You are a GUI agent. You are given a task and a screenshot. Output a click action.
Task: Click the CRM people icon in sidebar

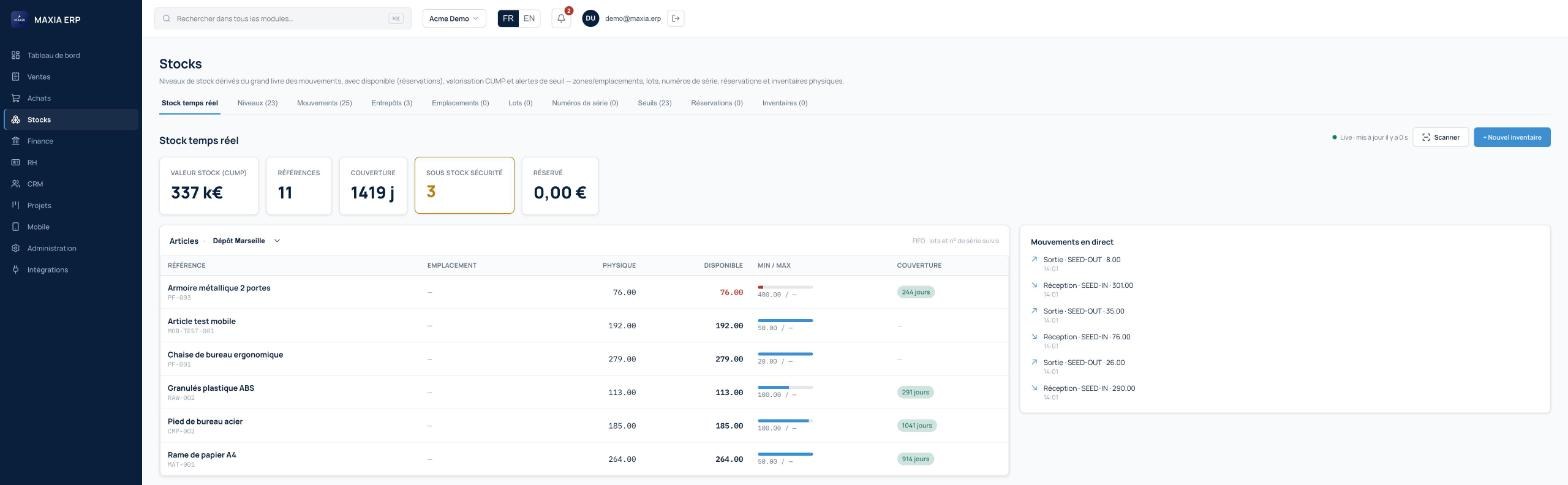pyautogui.click(x=15, y=184)
